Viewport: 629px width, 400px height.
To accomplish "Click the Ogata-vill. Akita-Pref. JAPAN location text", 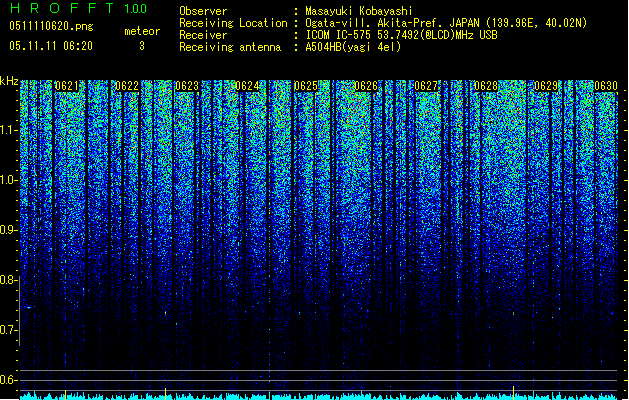I will click(x=446, y=23).
